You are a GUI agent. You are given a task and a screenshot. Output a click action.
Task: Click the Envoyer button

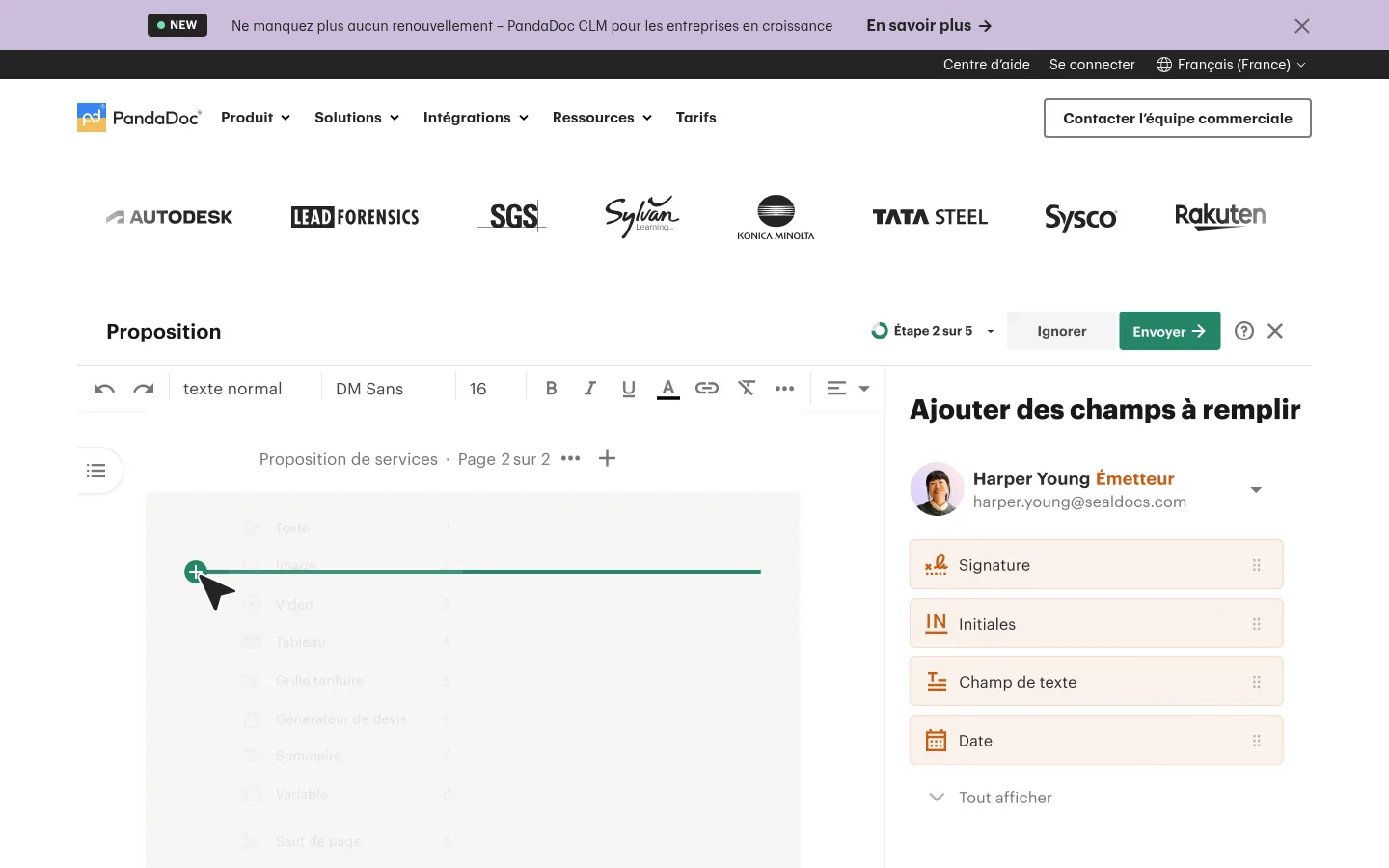coord(1169,331)
